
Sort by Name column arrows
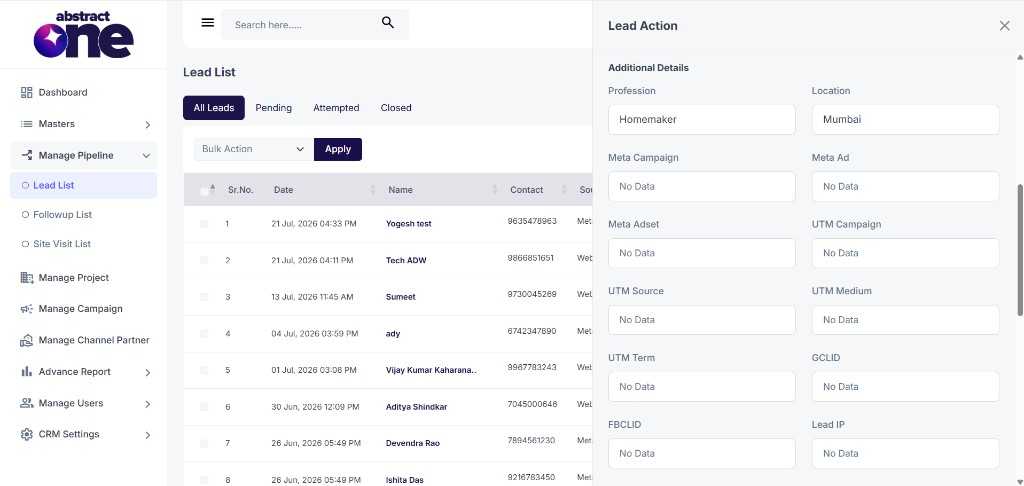495,189
